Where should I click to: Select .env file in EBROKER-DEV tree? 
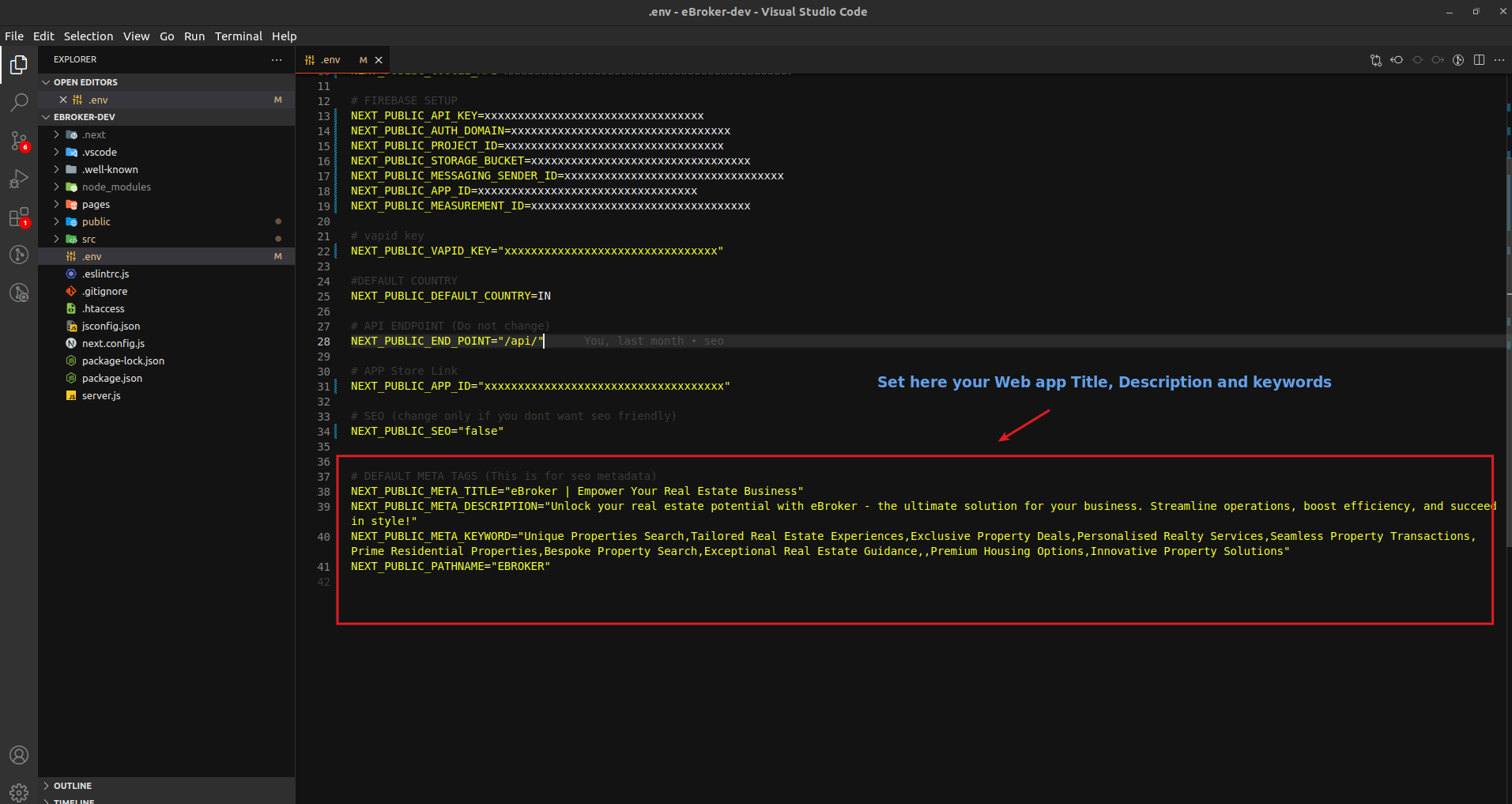pyautogui.click(x=166, y=256)
